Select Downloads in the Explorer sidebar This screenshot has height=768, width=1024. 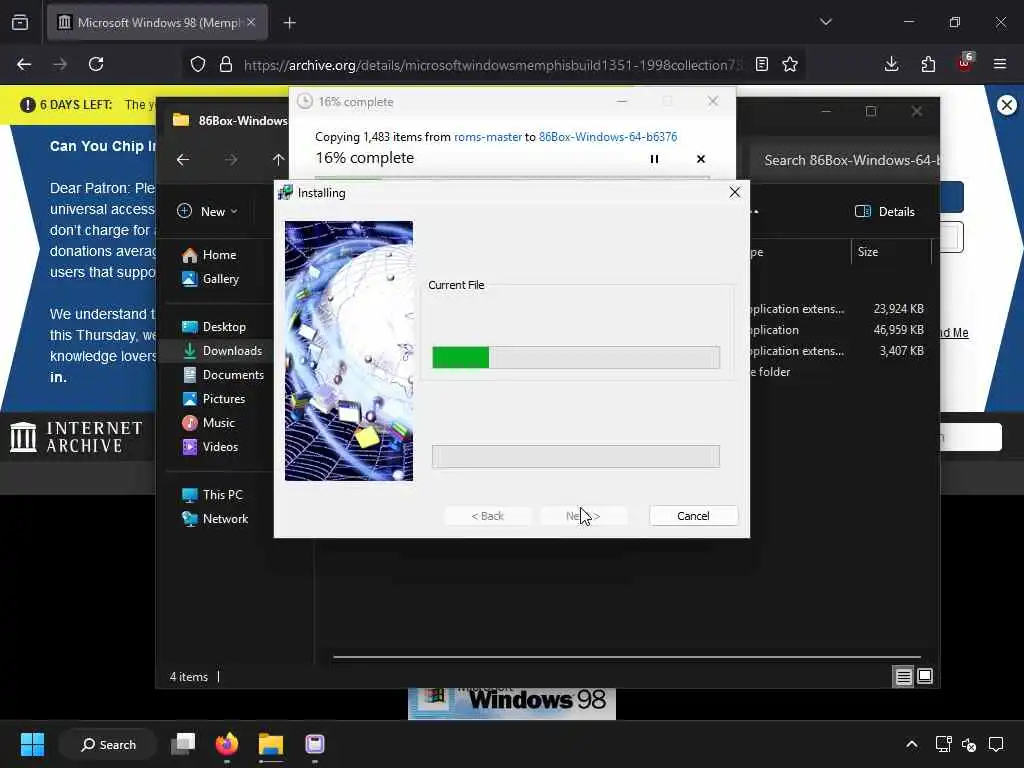pyautogui.click(x=222, y=351)
